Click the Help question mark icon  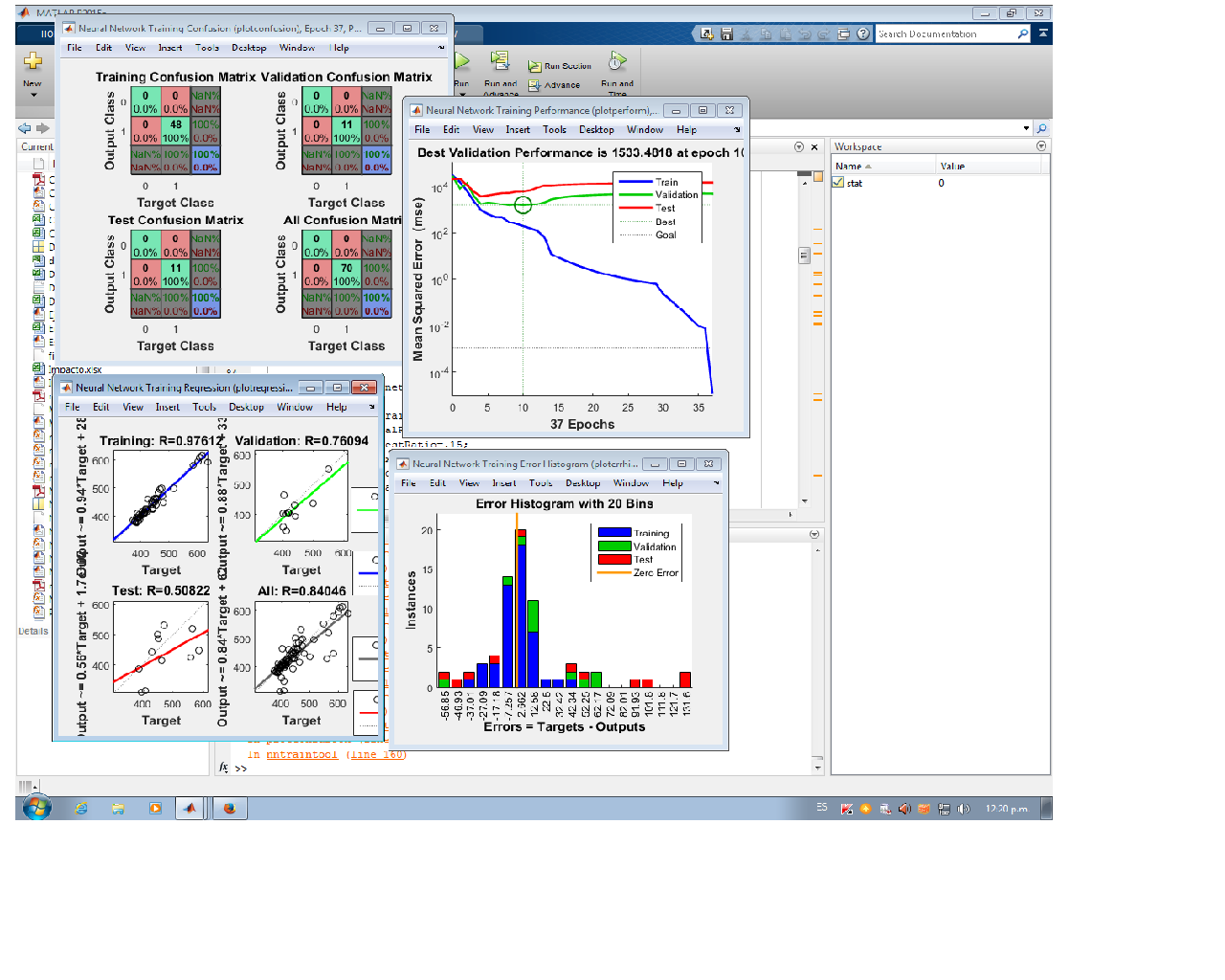(x=863, y=33)
